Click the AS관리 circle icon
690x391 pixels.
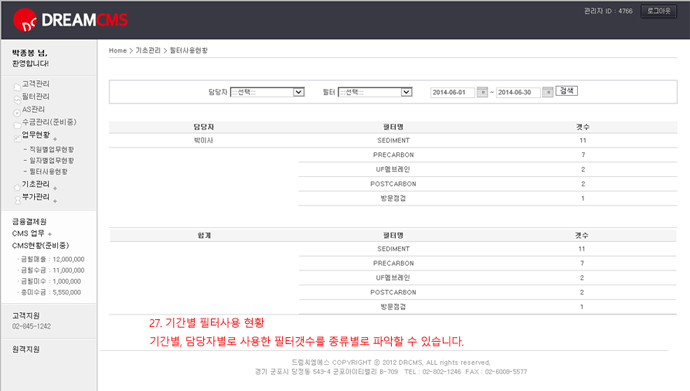coord(17,113)
